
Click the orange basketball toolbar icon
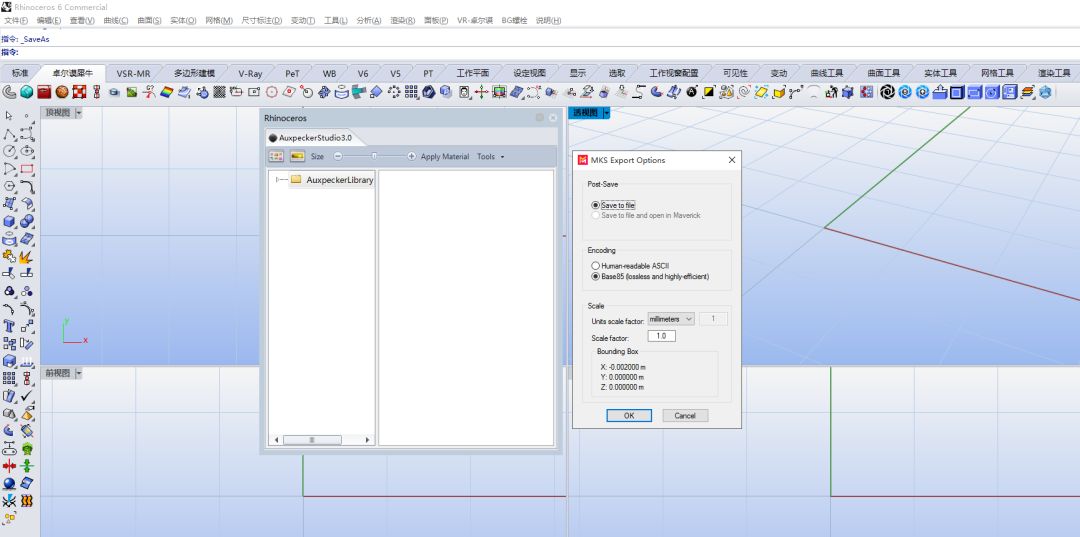pos(62,92)
